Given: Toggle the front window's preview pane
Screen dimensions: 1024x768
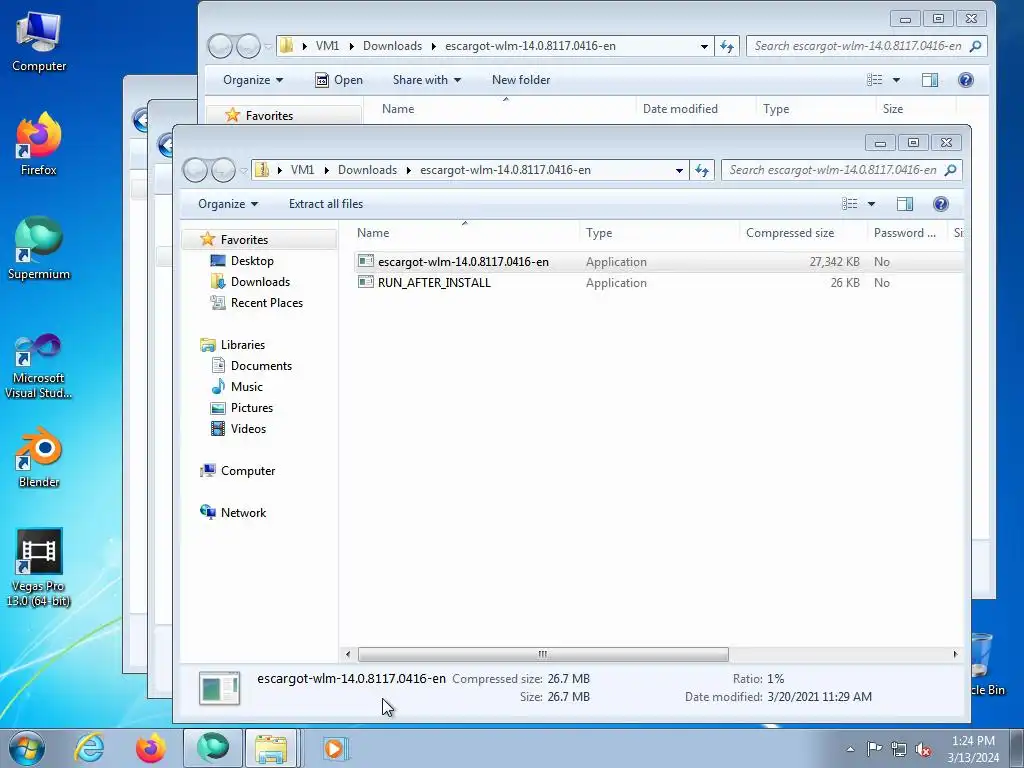Looking at the screenshot, I should (x=904, y=204).
